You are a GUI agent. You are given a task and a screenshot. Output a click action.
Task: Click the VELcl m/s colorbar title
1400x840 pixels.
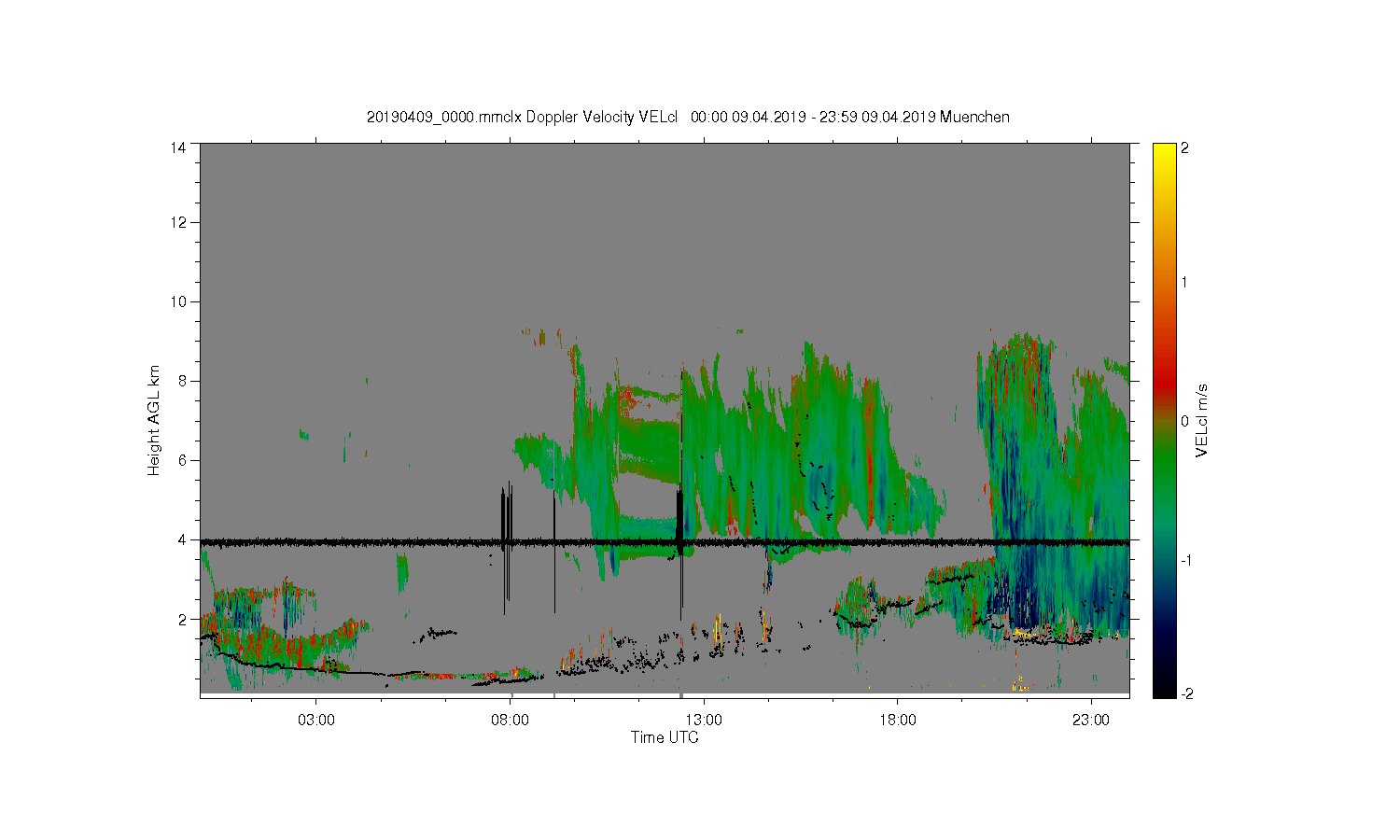click(x=1202, y=420)
